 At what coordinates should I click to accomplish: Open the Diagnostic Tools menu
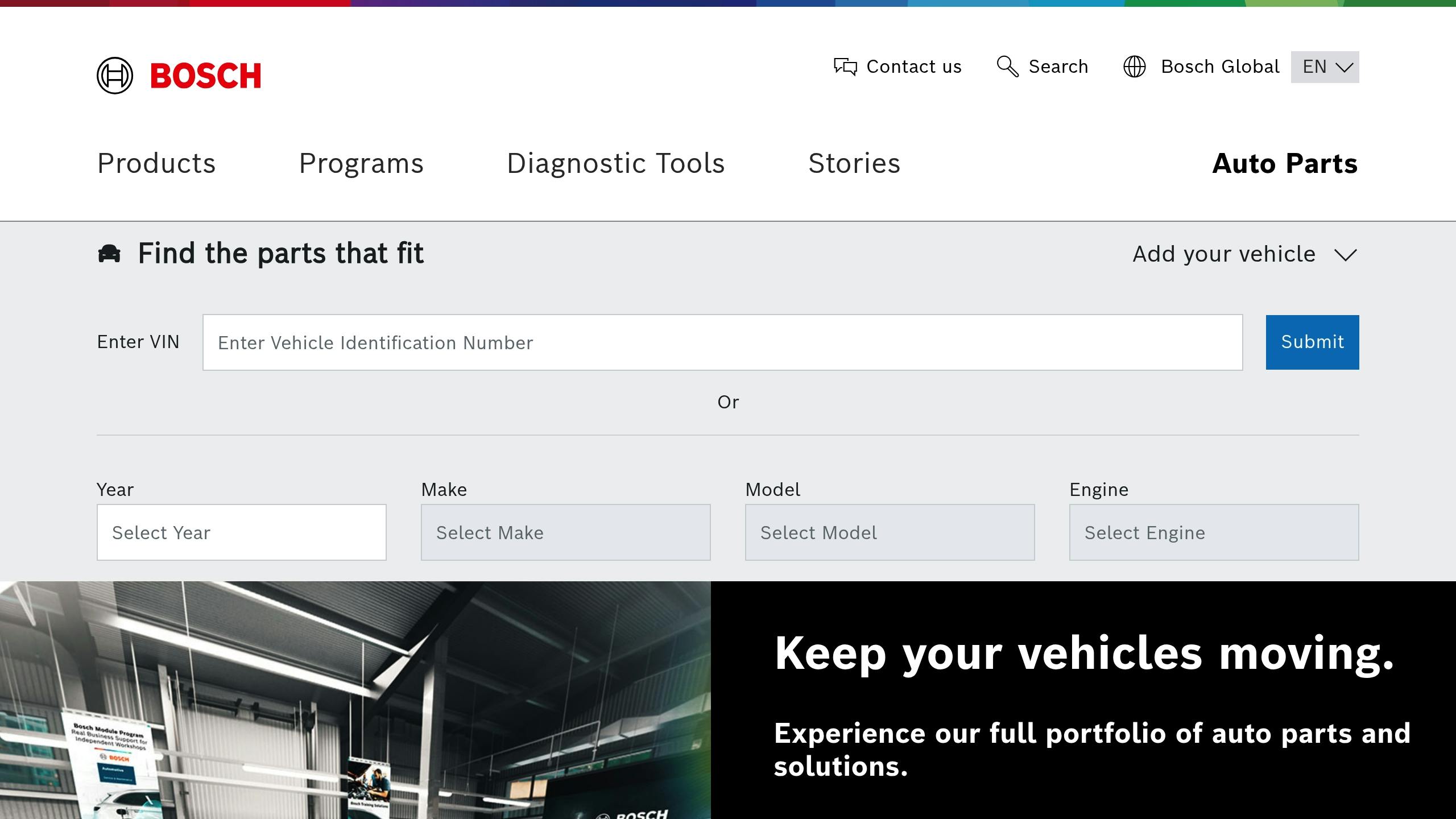[x=615, y=163]
